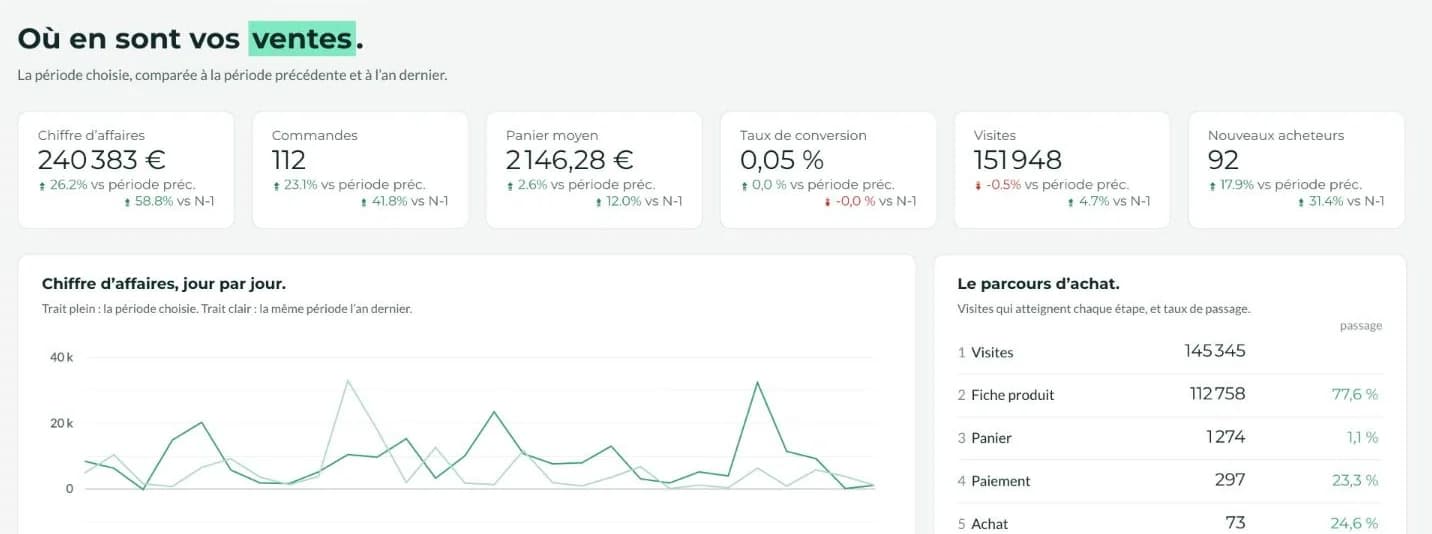Click the "1,1 %" passage rate
Screen dimensions: 1432x534
1363,438
